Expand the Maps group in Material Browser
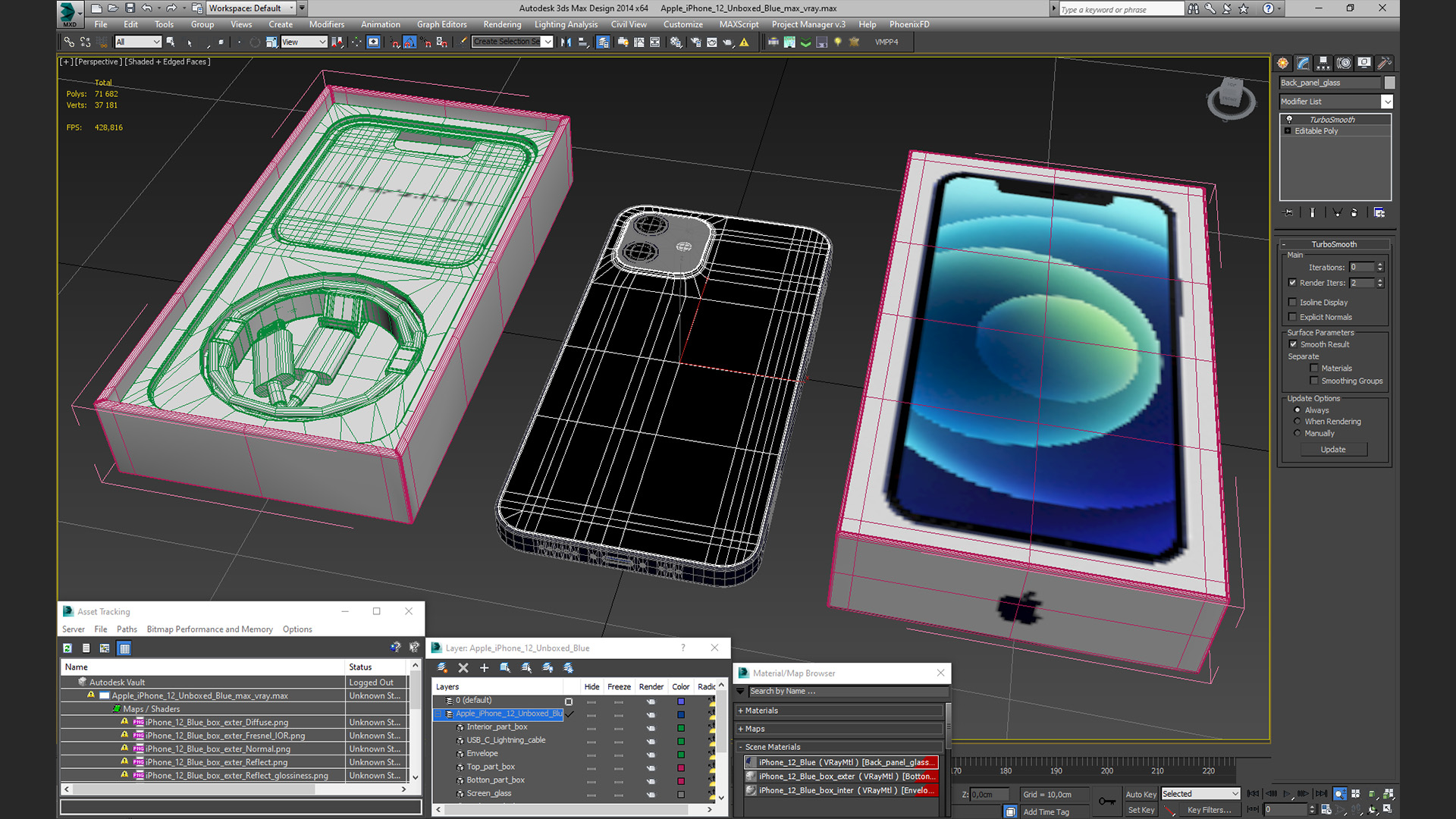 [x=740, y=730]
